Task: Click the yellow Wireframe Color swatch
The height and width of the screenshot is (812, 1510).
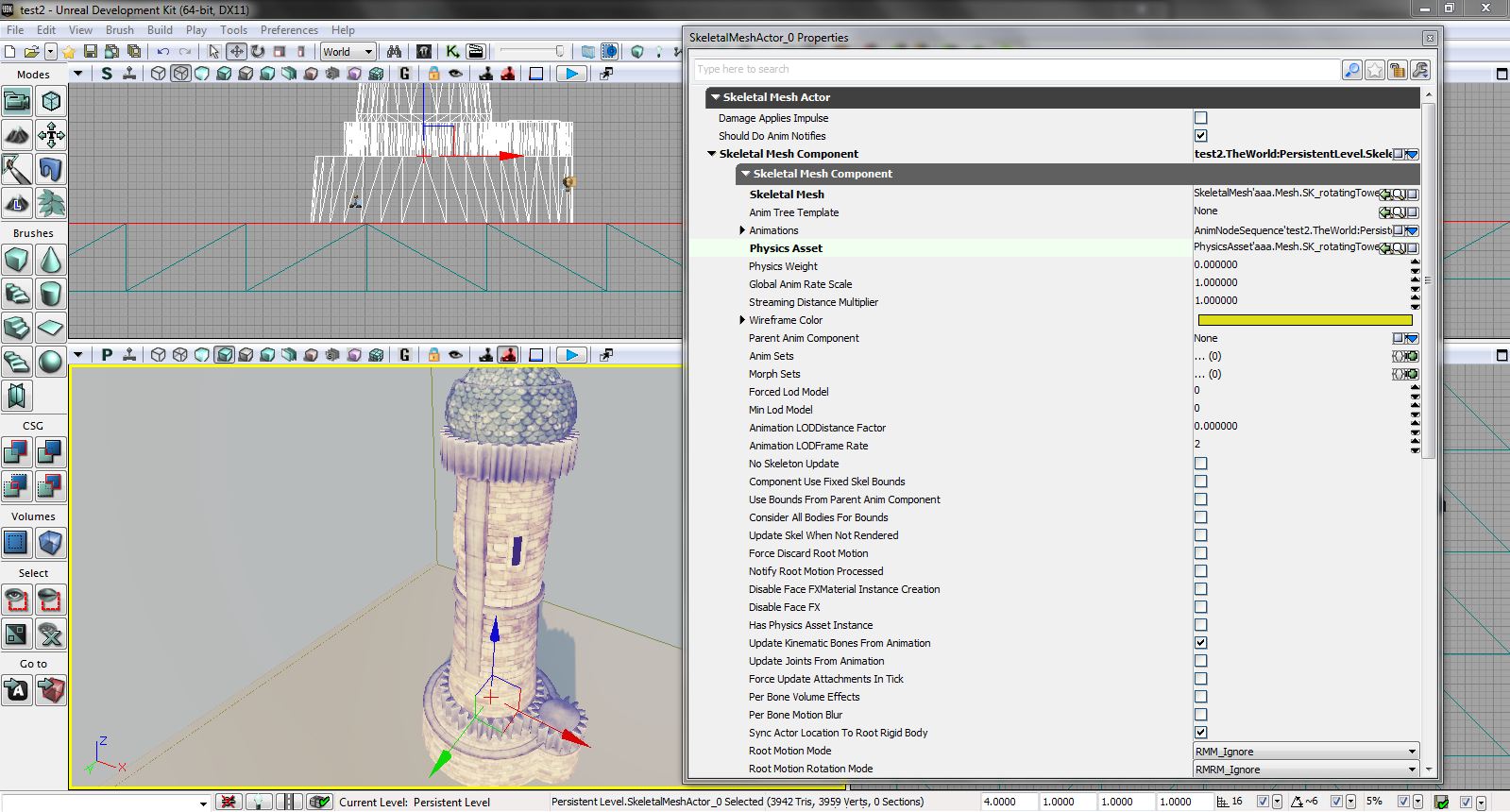Action: [x=1304, y=320]
